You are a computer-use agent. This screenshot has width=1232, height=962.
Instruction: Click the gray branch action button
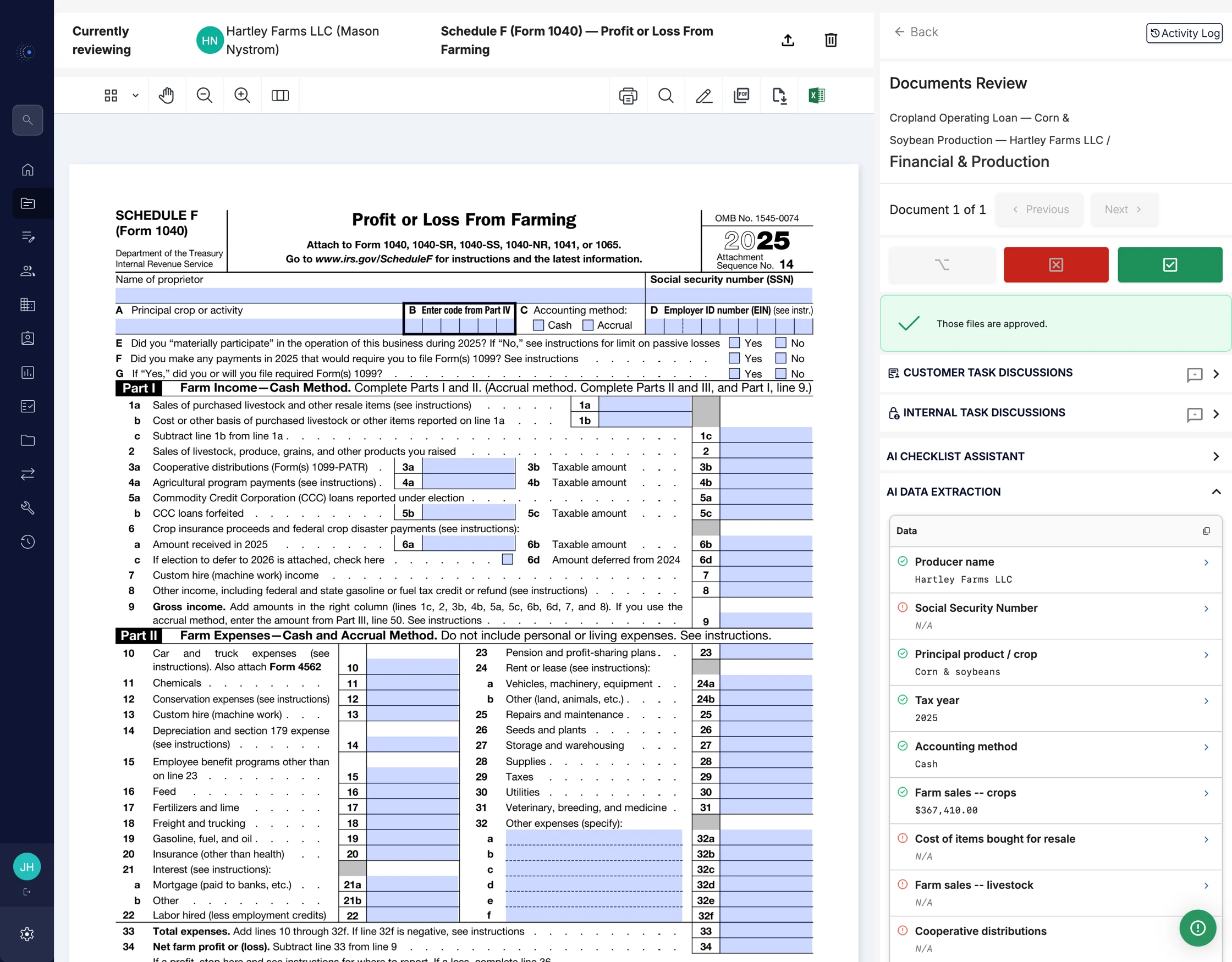pos(942,264)
